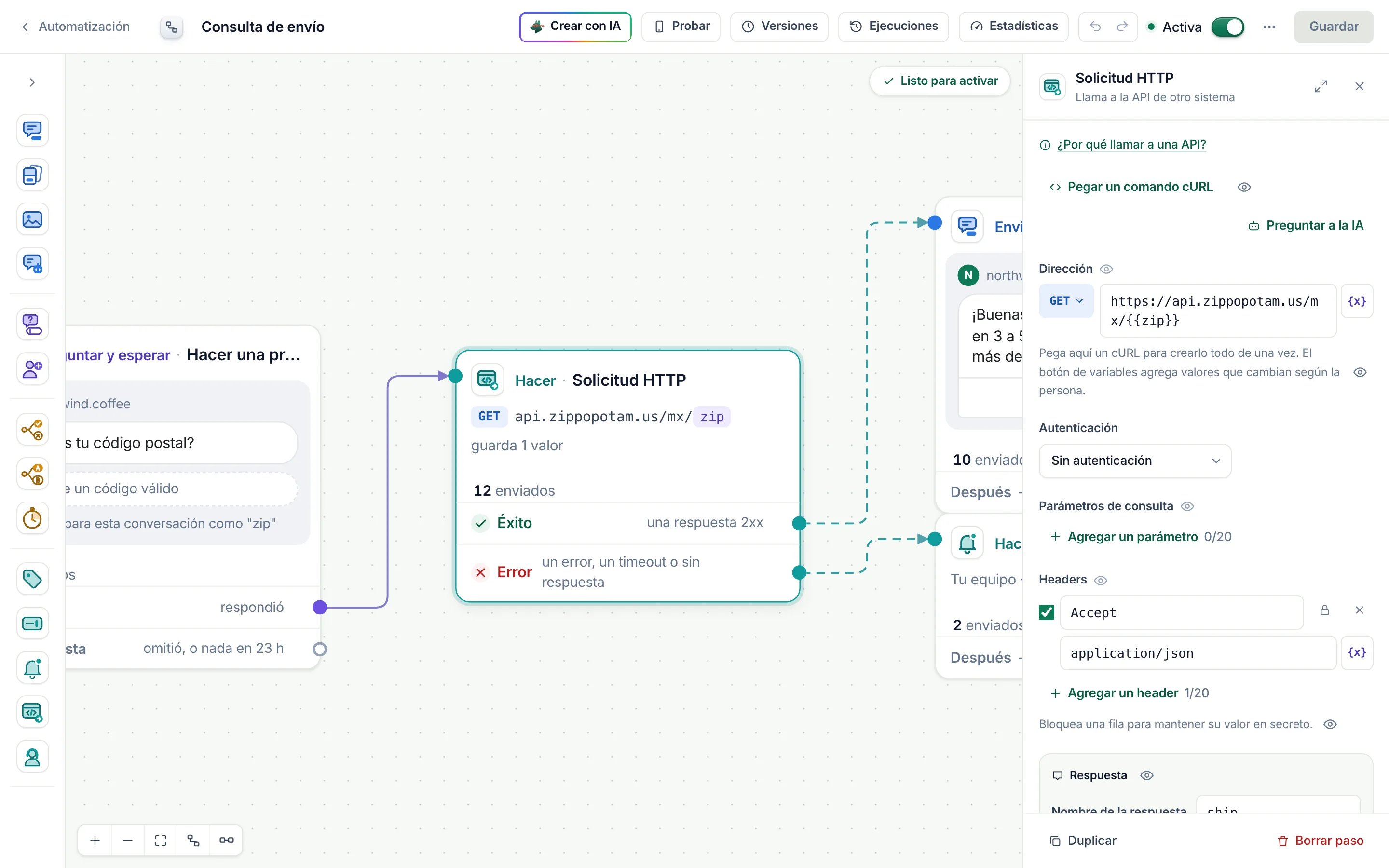Uncheck the Accept header checkbox
The image size is (1389, 868).
click(1047, 612)
